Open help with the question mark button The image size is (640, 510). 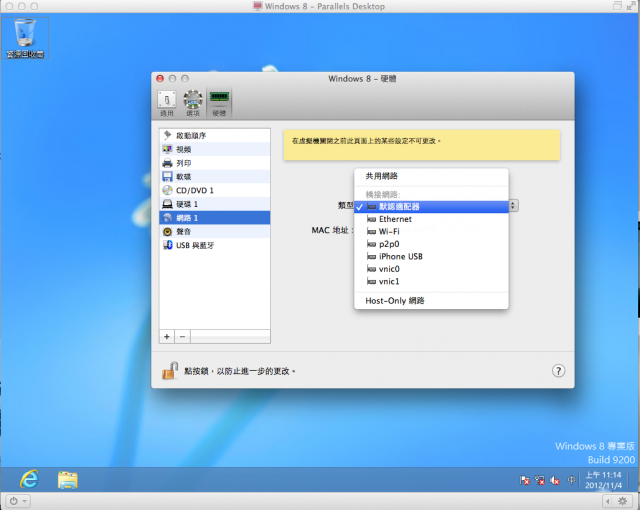pyautogui.click(x=558, y=371)
